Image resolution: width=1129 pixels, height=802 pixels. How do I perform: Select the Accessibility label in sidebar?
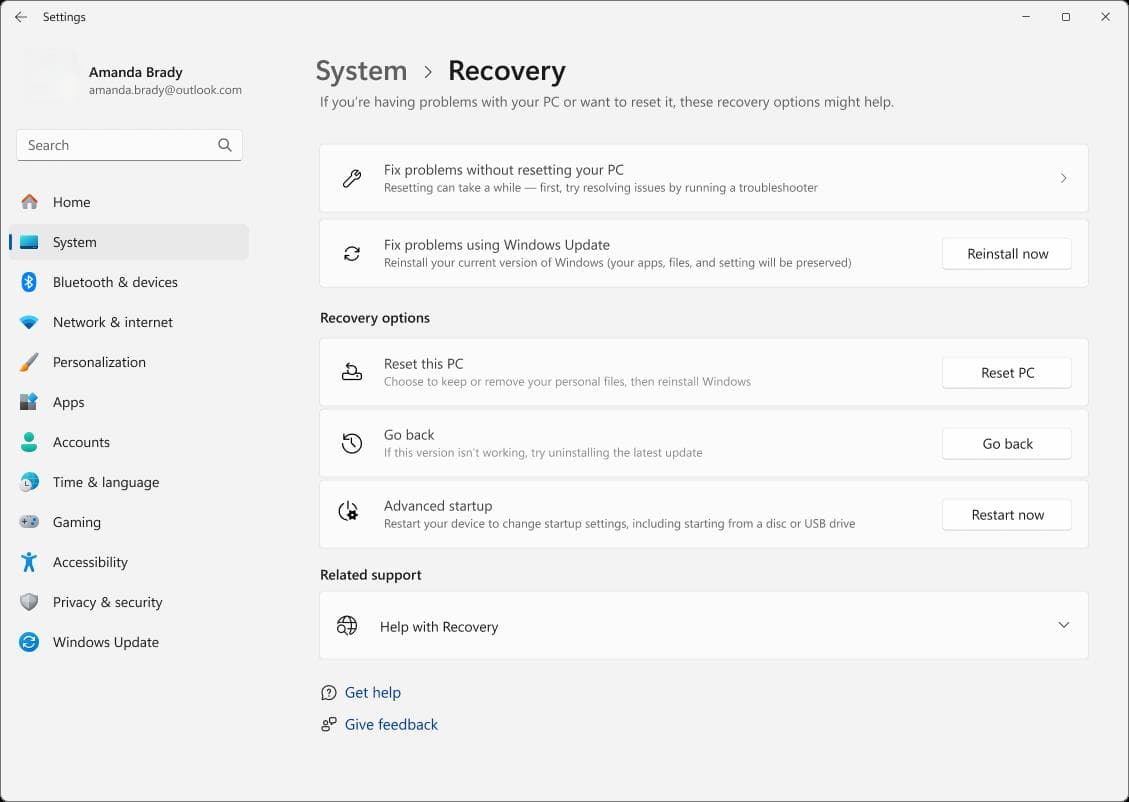coord(90,562)
